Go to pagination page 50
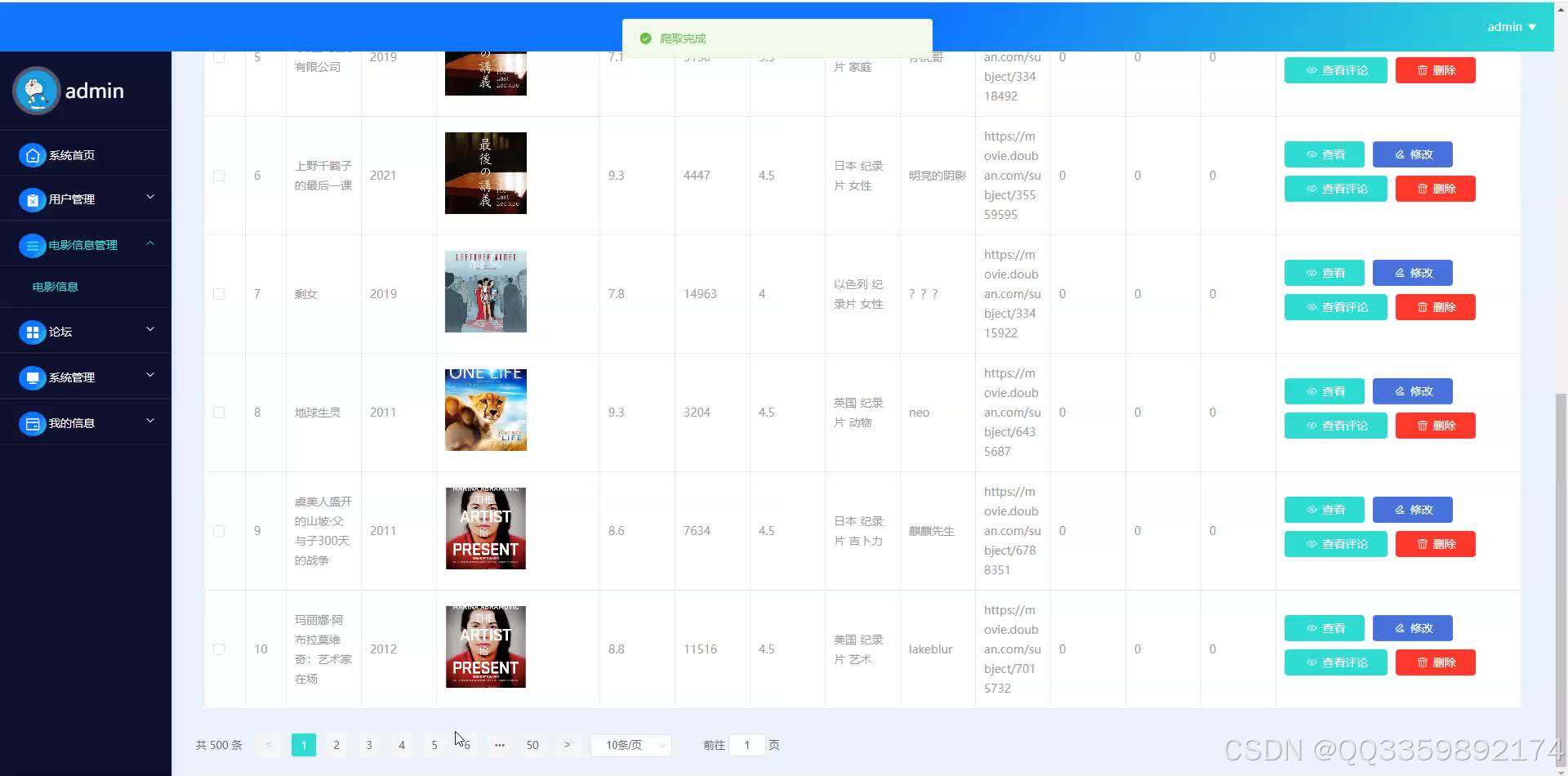1568x776 pixels. [532, 745]
